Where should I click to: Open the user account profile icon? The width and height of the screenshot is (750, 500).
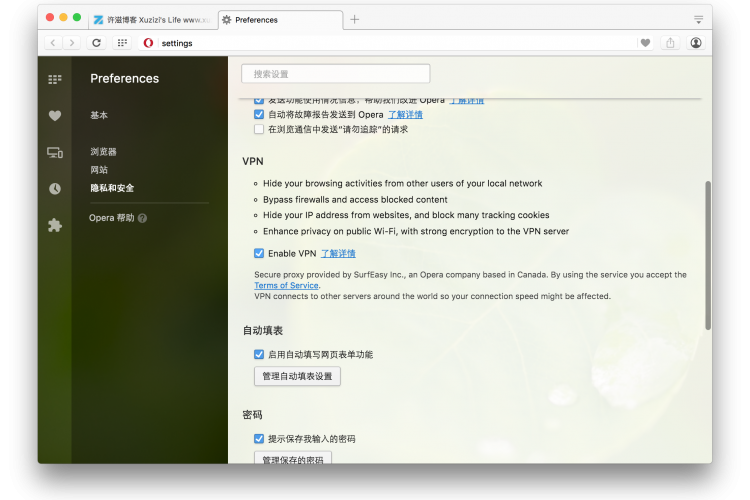(696, 43)
